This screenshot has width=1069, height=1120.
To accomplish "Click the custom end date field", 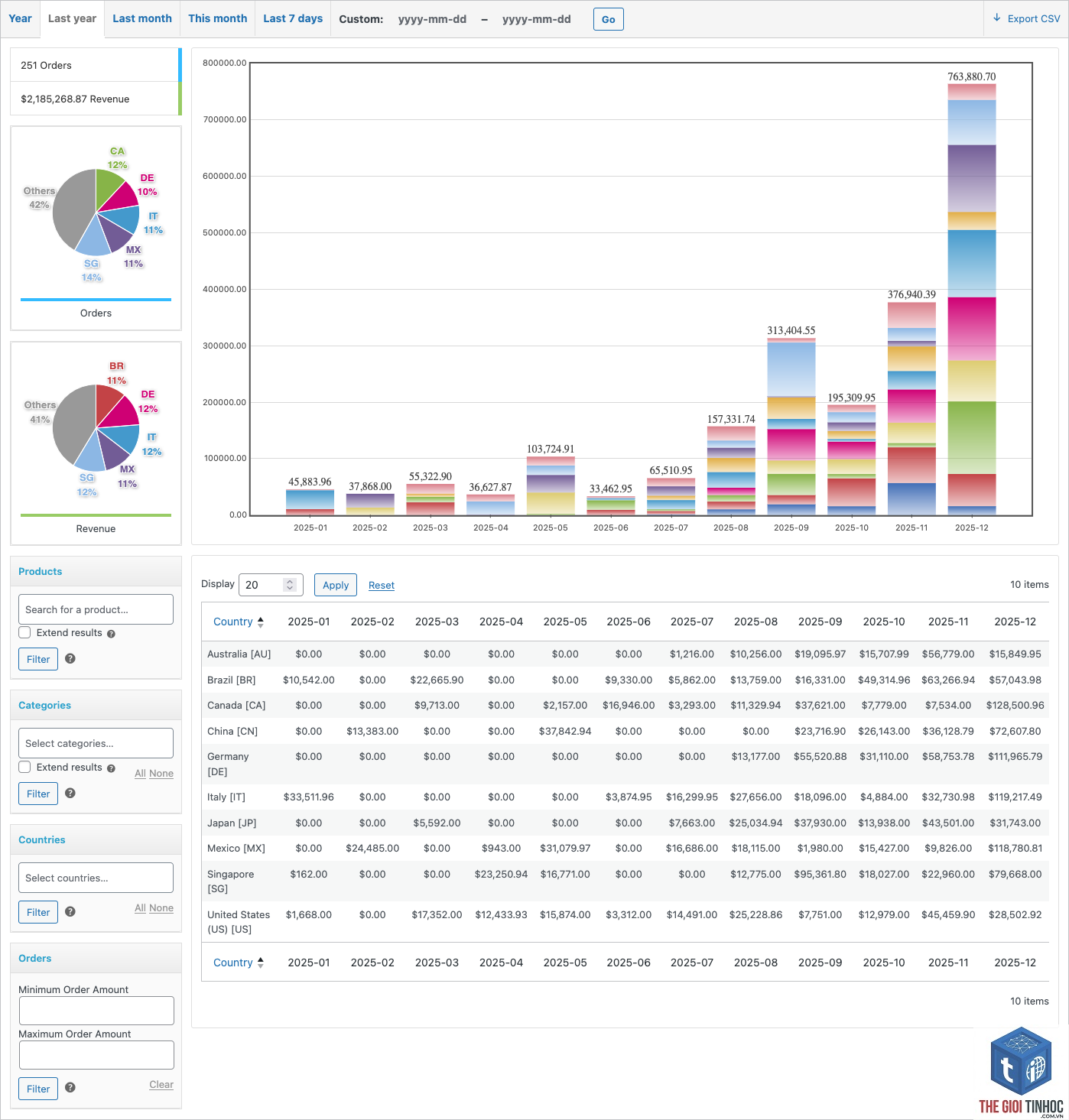I will pos(537,19).
